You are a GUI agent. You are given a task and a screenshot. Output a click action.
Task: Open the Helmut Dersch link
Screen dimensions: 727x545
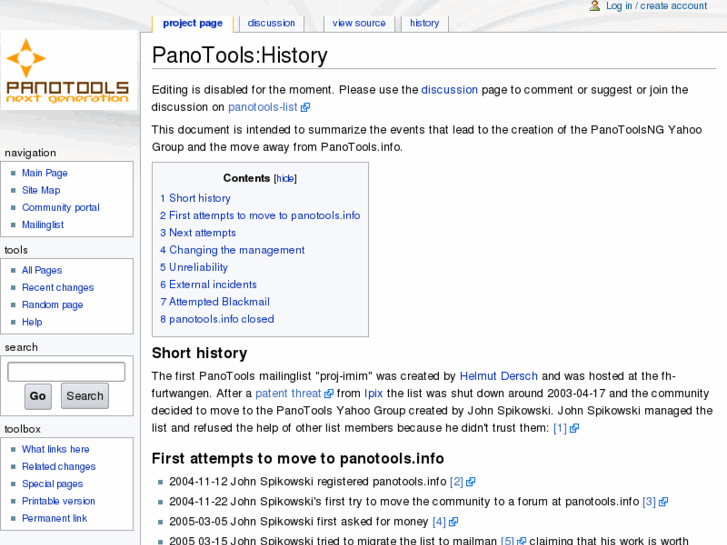498,376
